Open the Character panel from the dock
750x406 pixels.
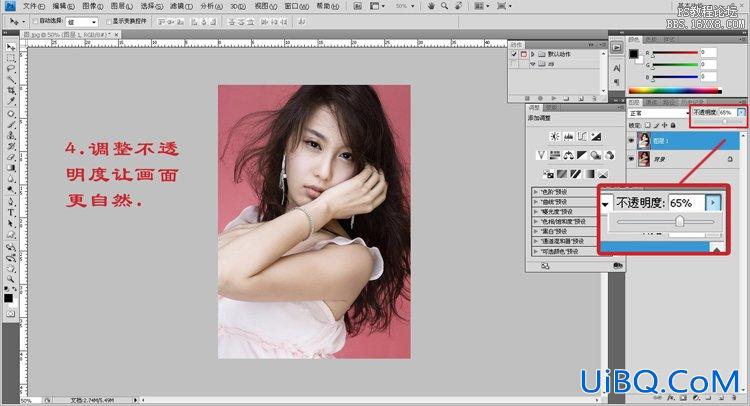617,68
